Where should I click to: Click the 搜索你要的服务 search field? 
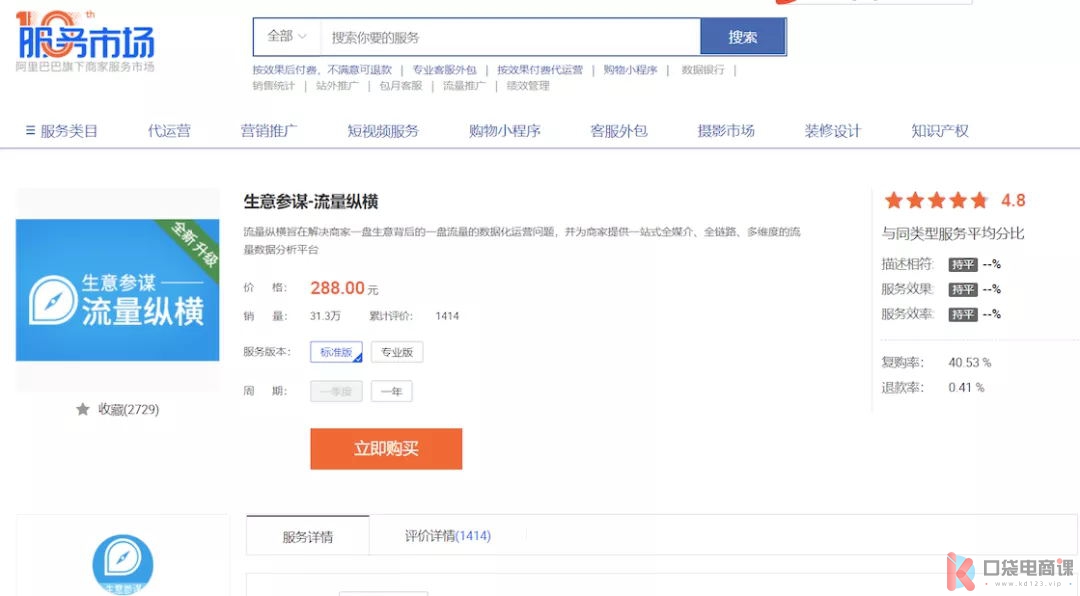click(x=510, y=37)
